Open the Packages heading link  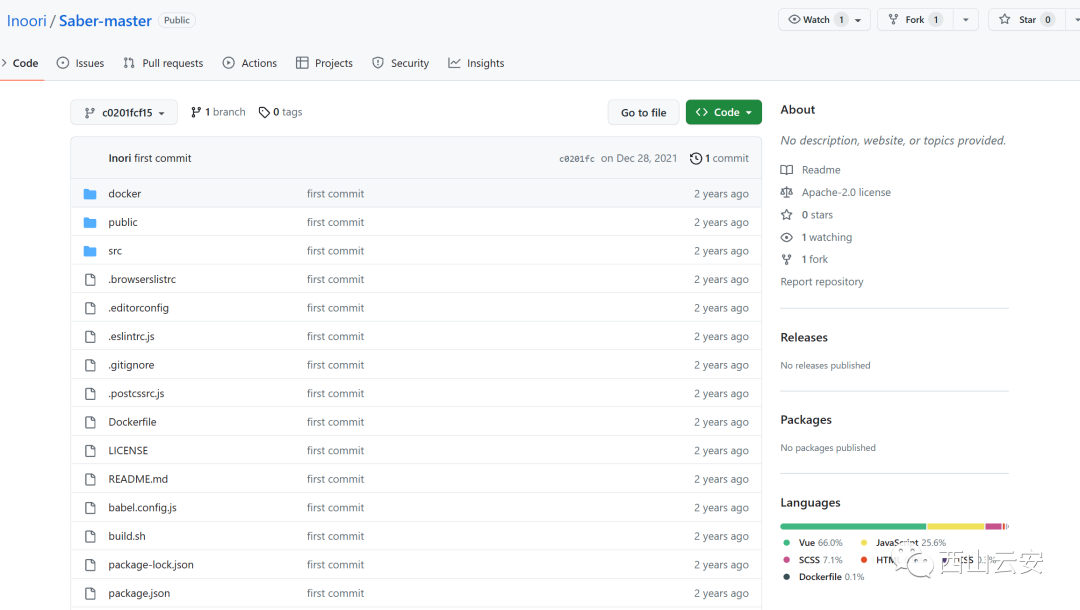tap(806, 420)
